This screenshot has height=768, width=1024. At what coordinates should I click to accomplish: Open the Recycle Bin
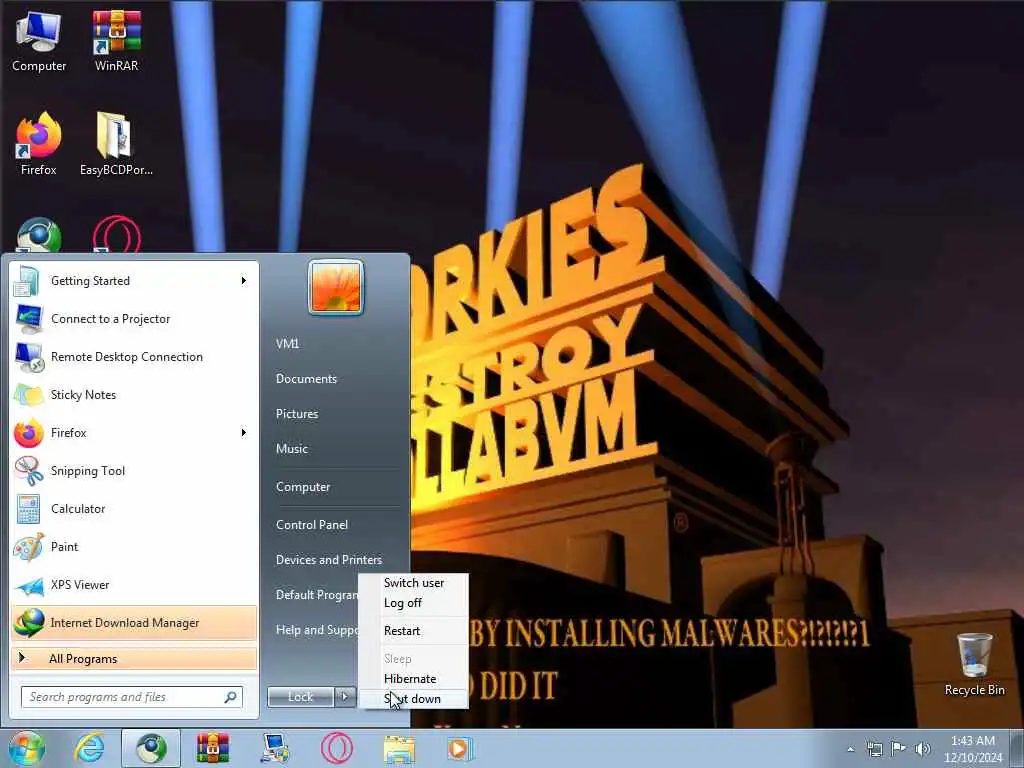click(x=974, y=664)
